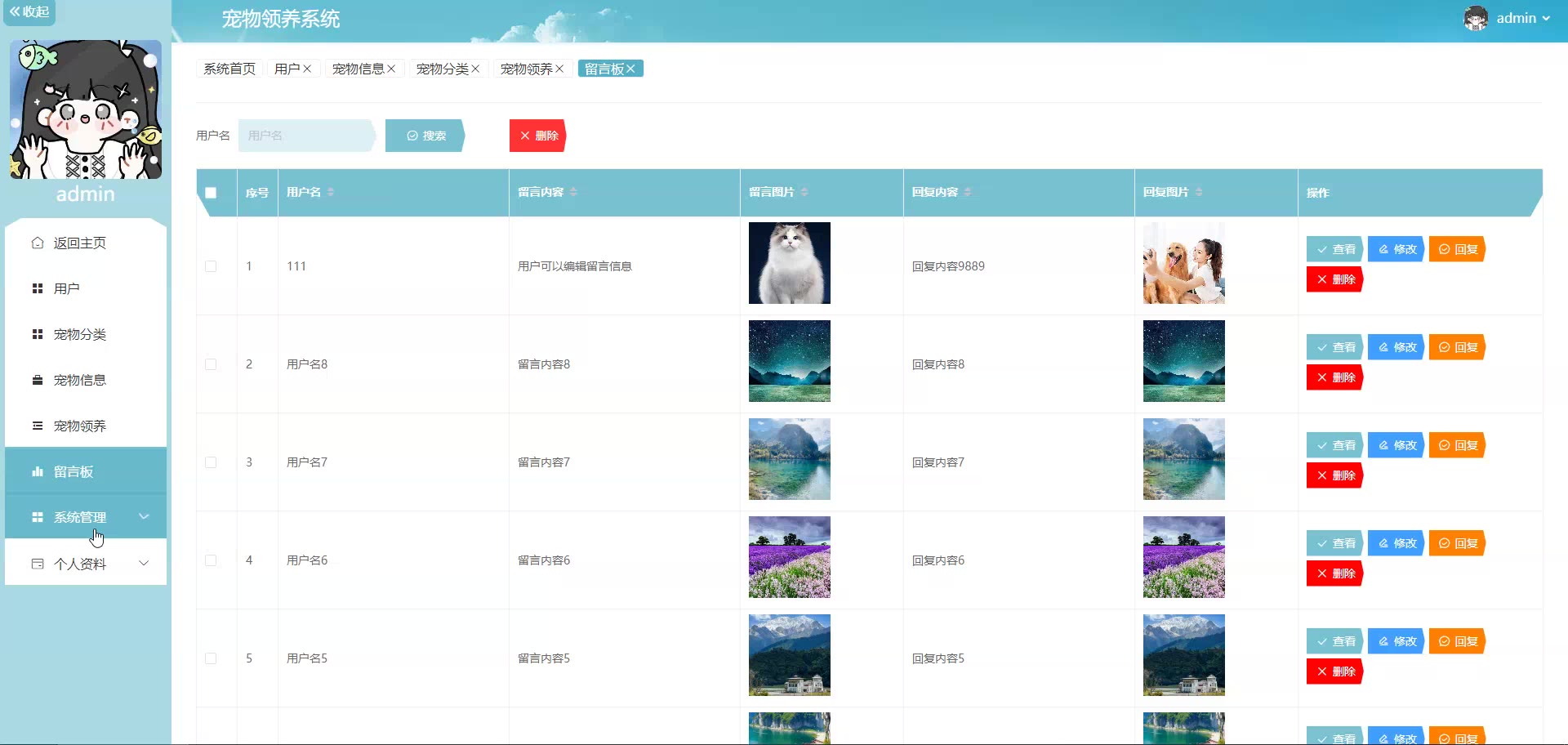Click the 用户可以编辑留言信息 cell text

pos(575,266)
